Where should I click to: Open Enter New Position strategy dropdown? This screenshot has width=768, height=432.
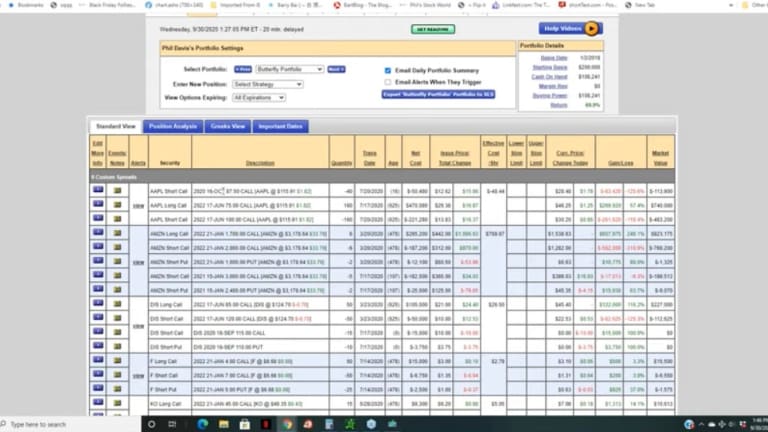click(268, 84)
